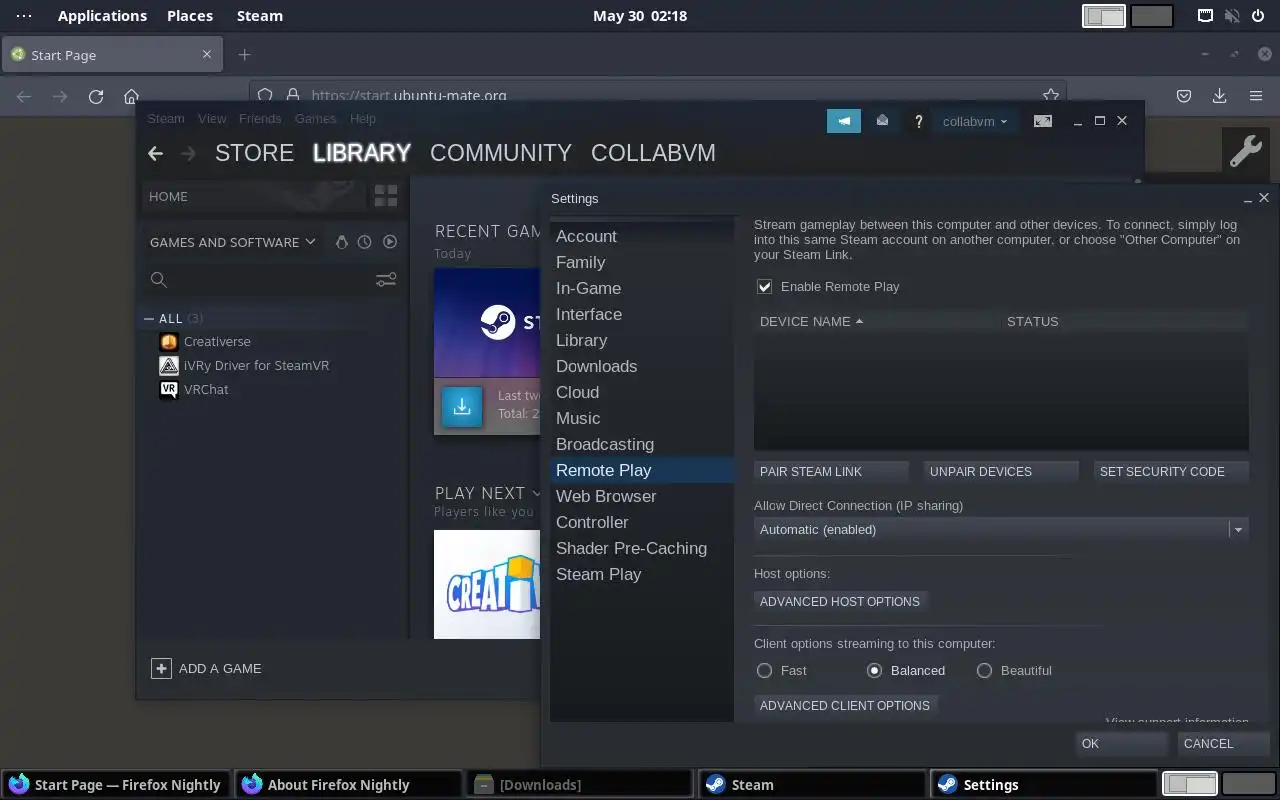Screen dimensions: 1280x800
Task: Open Steam menu in Steam window
Action: [166, 118]
